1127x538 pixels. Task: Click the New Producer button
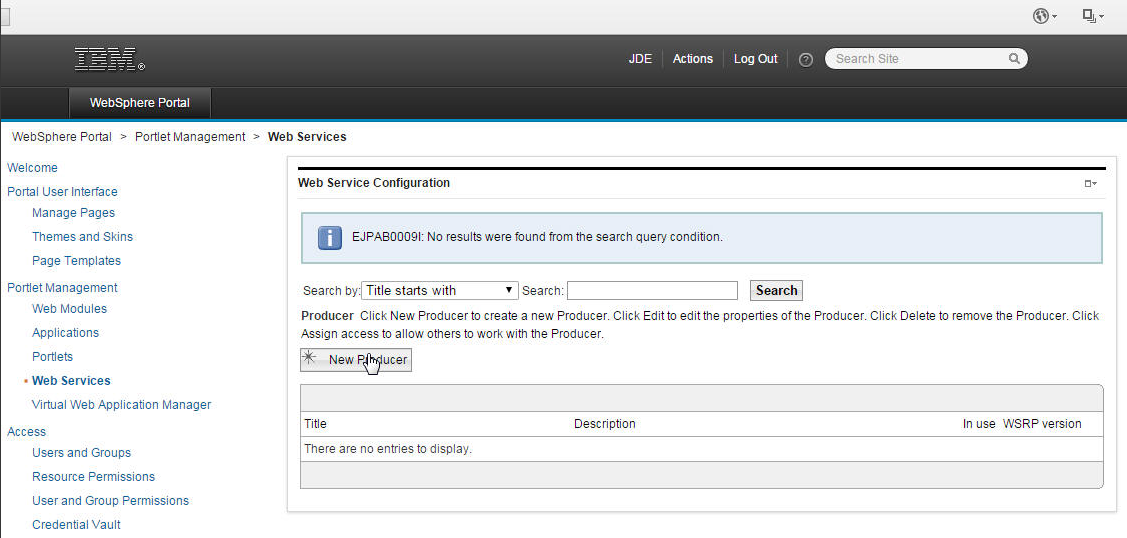356,360
